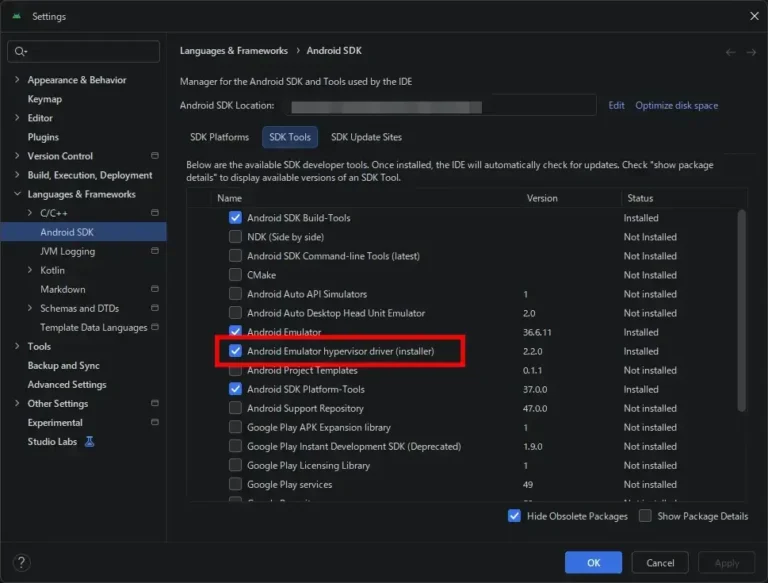
Task: Open Plugins settings page
Action: [x=43, y=137]
